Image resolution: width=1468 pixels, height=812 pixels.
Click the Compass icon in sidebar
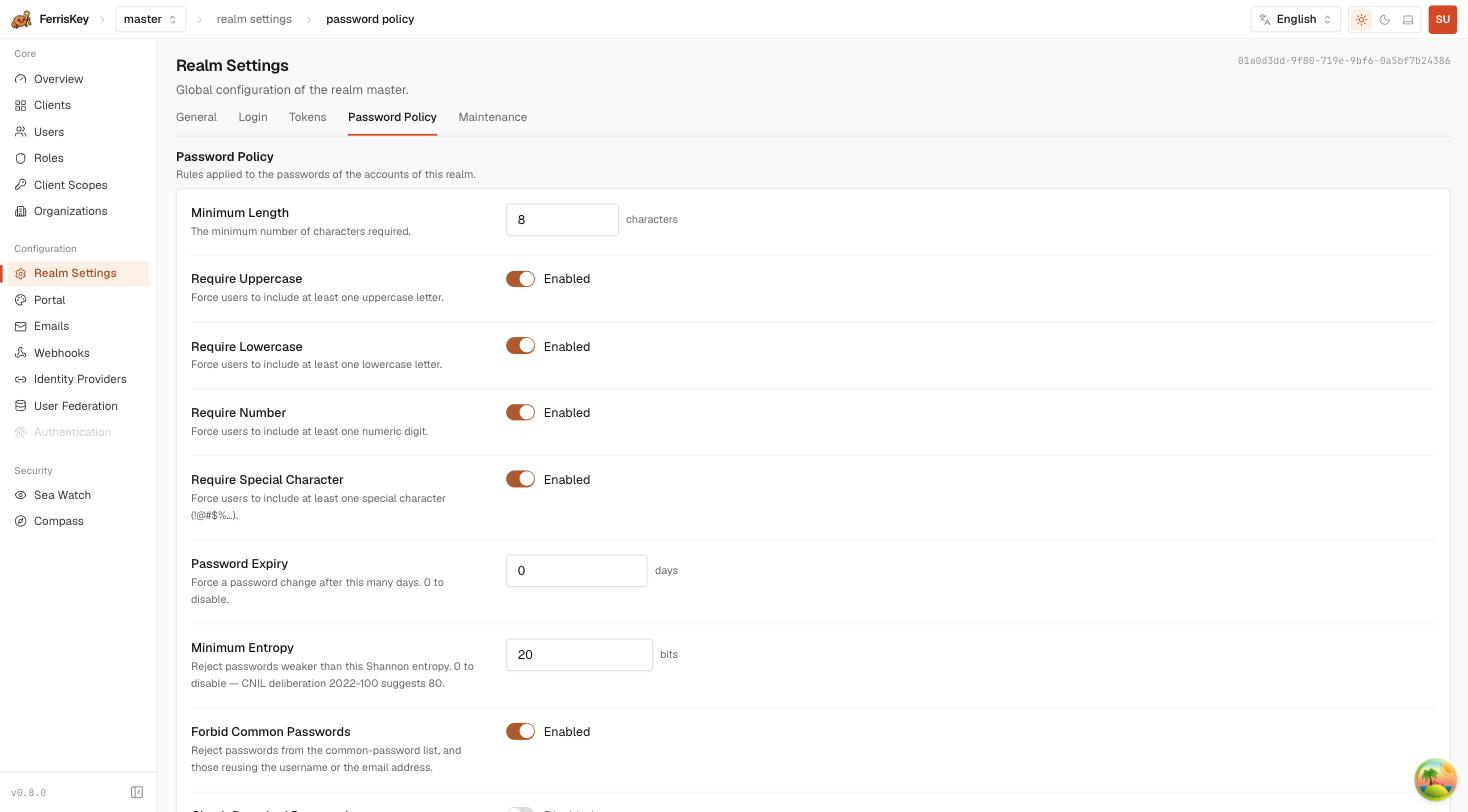tap(21, 521)
